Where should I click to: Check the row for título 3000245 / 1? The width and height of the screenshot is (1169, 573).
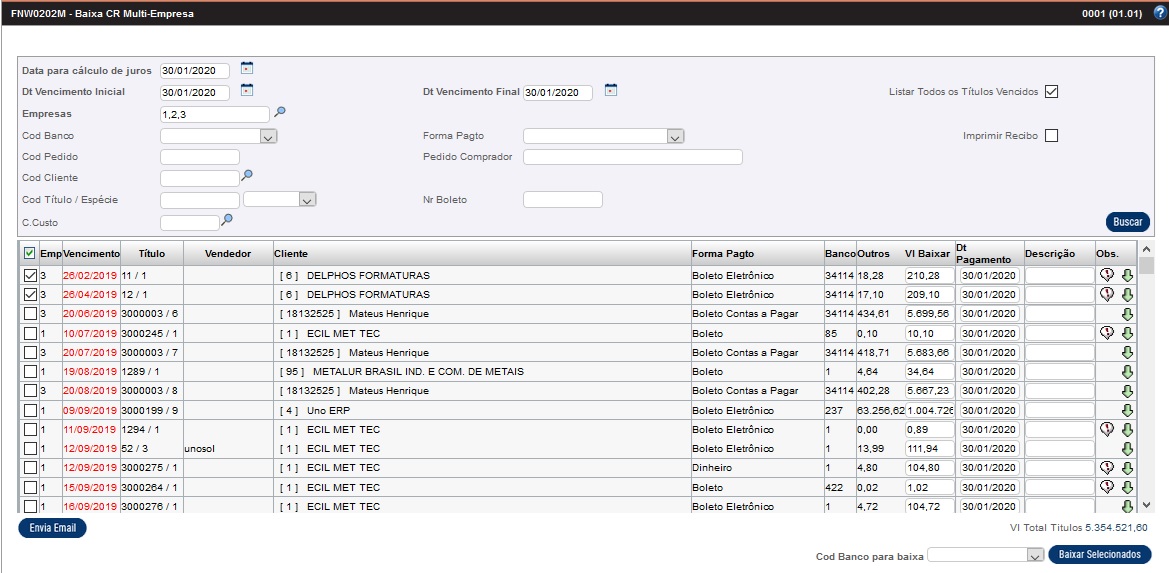pos(30,333)
